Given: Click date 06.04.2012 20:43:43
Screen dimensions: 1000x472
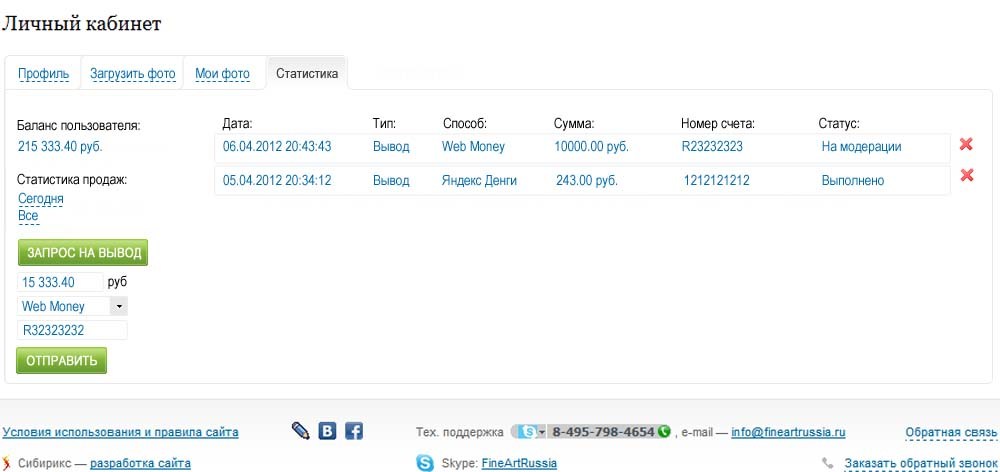Looking at the screenshot, I should (277, 147).
